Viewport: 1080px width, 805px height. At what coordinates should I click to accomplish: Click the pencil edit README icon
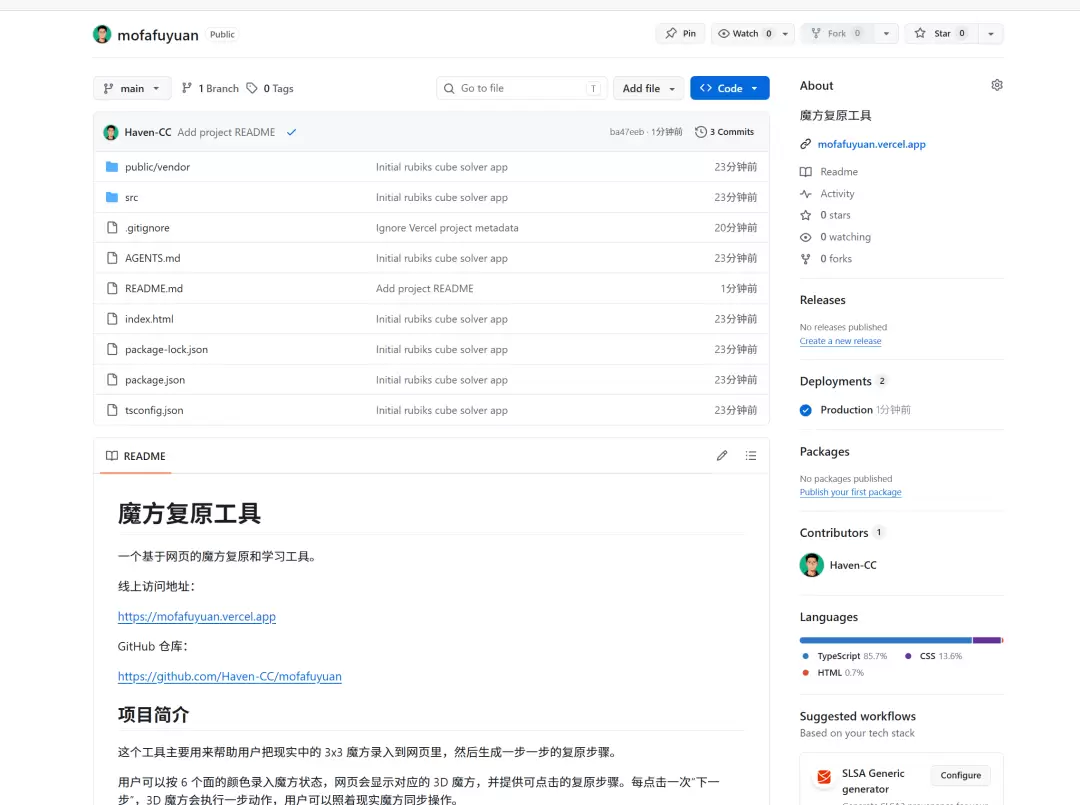pos(722,455)
